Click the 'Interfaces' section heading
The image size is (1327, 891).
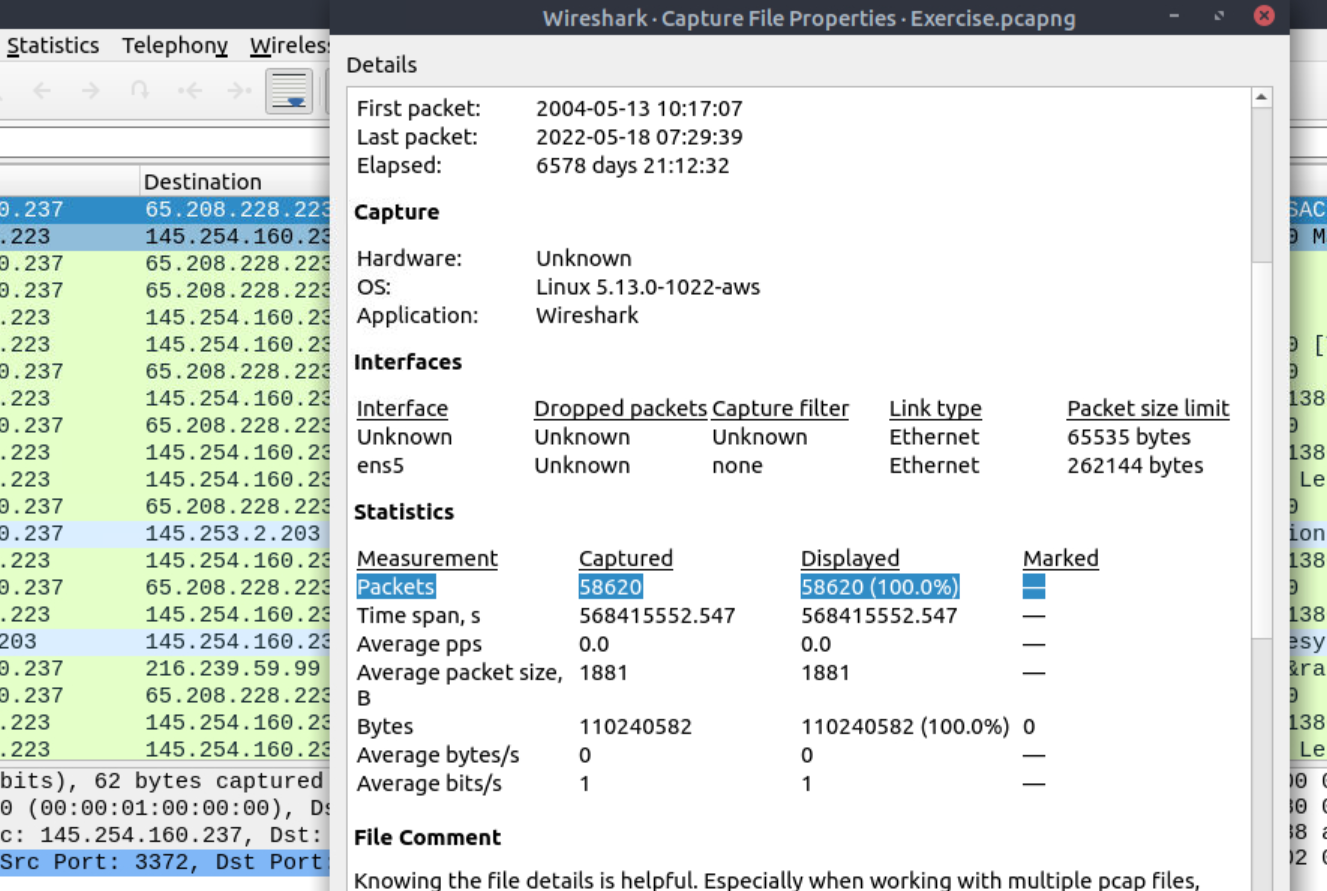[x=408, y=362]
